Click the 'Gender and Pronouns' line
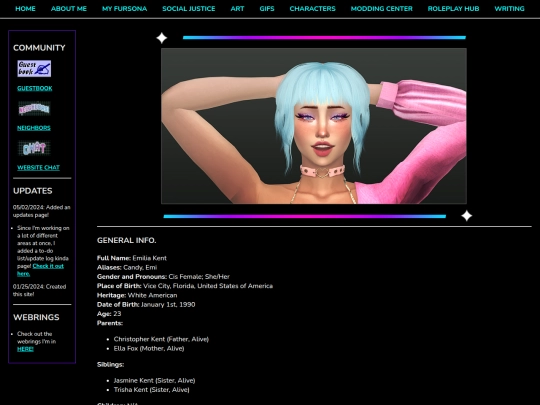540x405 pixels. click(x=163, y=277)
